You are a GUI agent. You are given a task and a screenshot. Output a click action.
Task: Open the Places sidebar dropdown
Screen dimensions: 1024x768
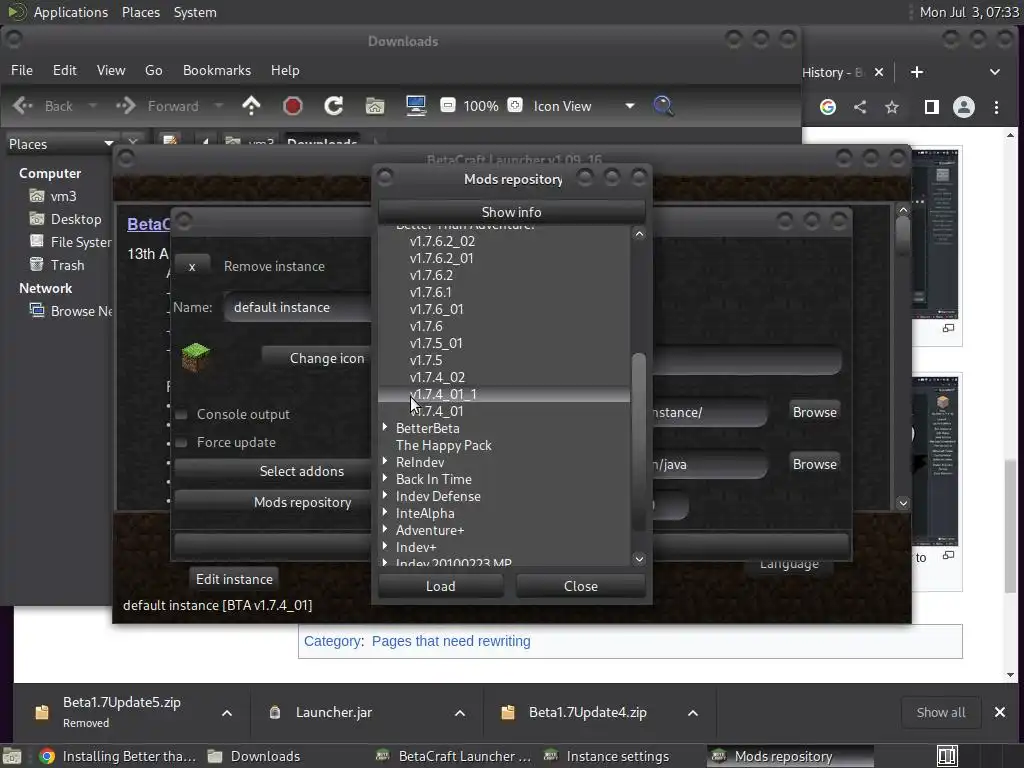tap(60, 144)
